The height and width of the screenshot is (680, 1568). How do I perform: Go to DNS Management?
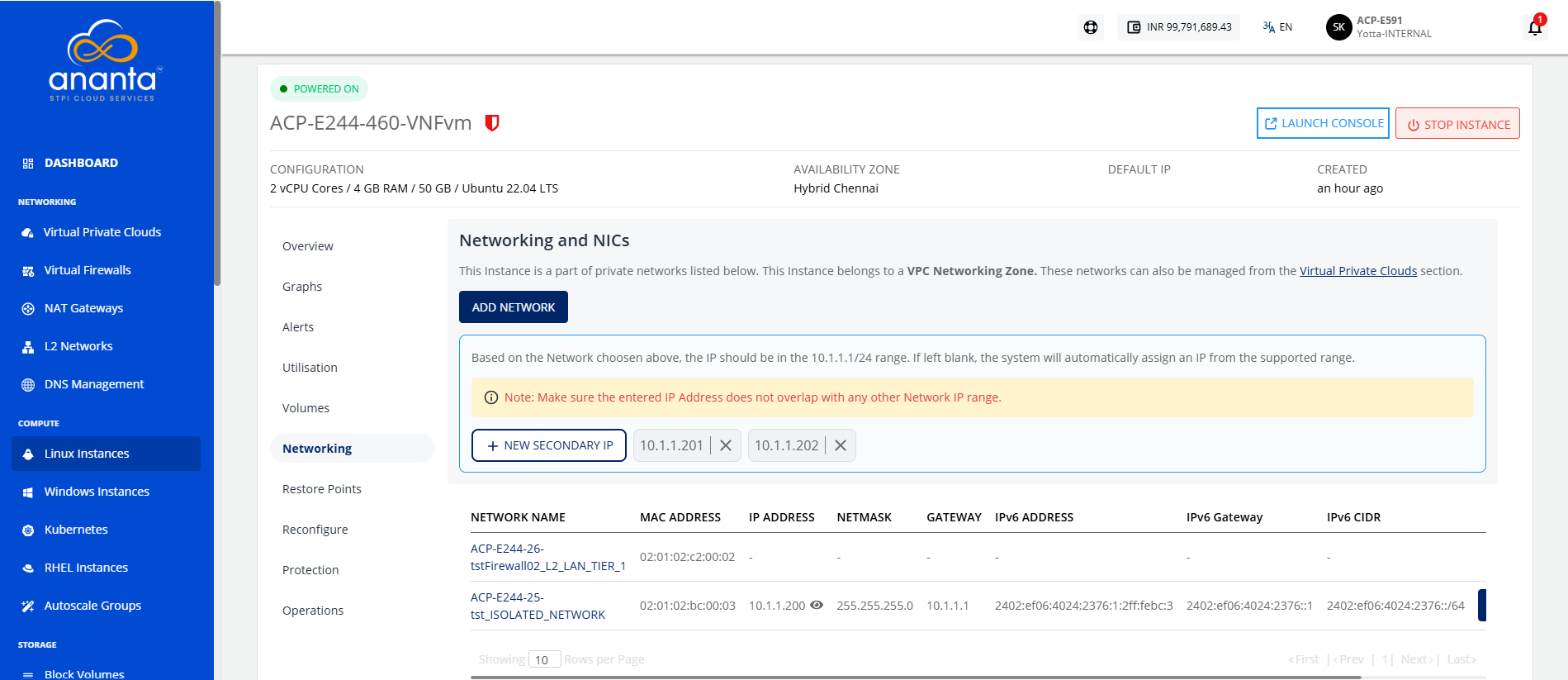pyautogui.click(x=94, y=384)
